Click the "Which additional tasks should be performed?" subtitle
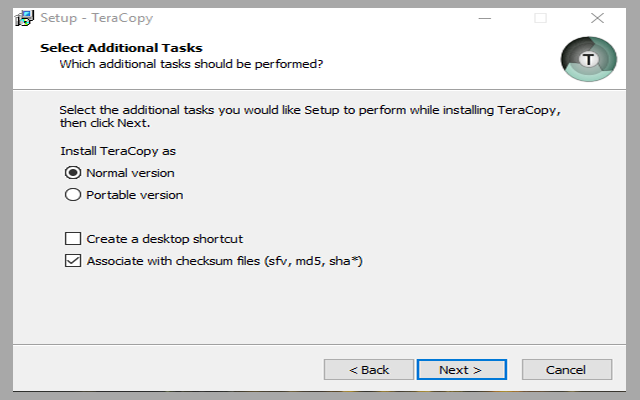Image resolution: width=640 pixels, height=400 pixels. point(191,64)
